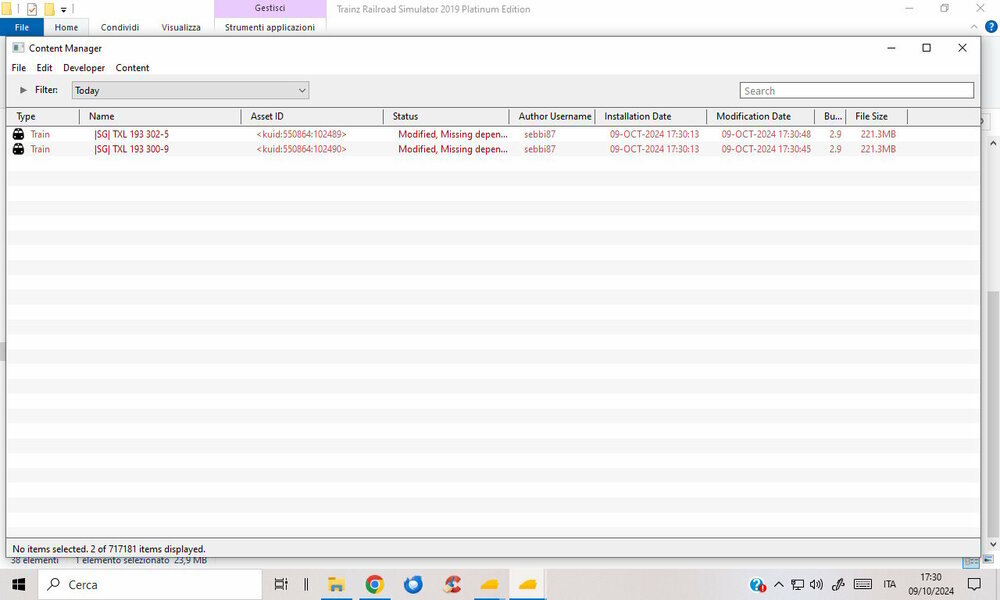Screen dimensions: 1000x600
Task: Click modification date 17:30:48
Action: pyautogui.click(x=766, y=134)
